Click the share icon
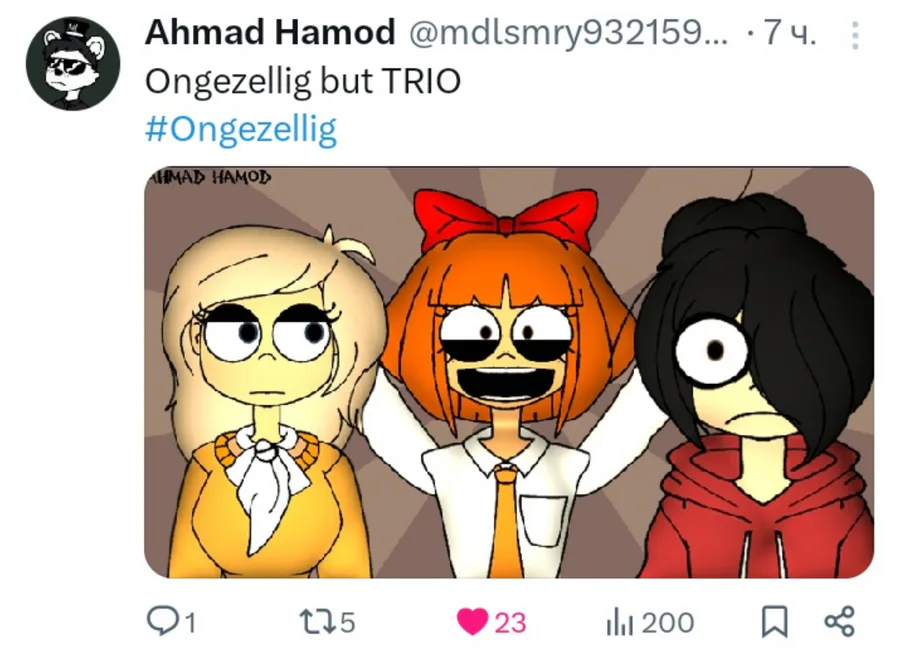Viewport: 900px width, 663px height. (839, 622)
